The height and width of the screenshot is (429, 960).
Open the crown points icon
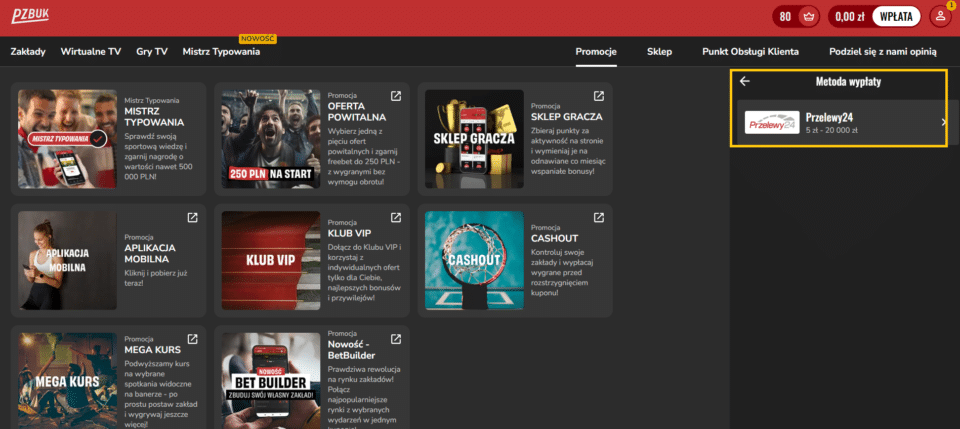[x=809, y=17]
